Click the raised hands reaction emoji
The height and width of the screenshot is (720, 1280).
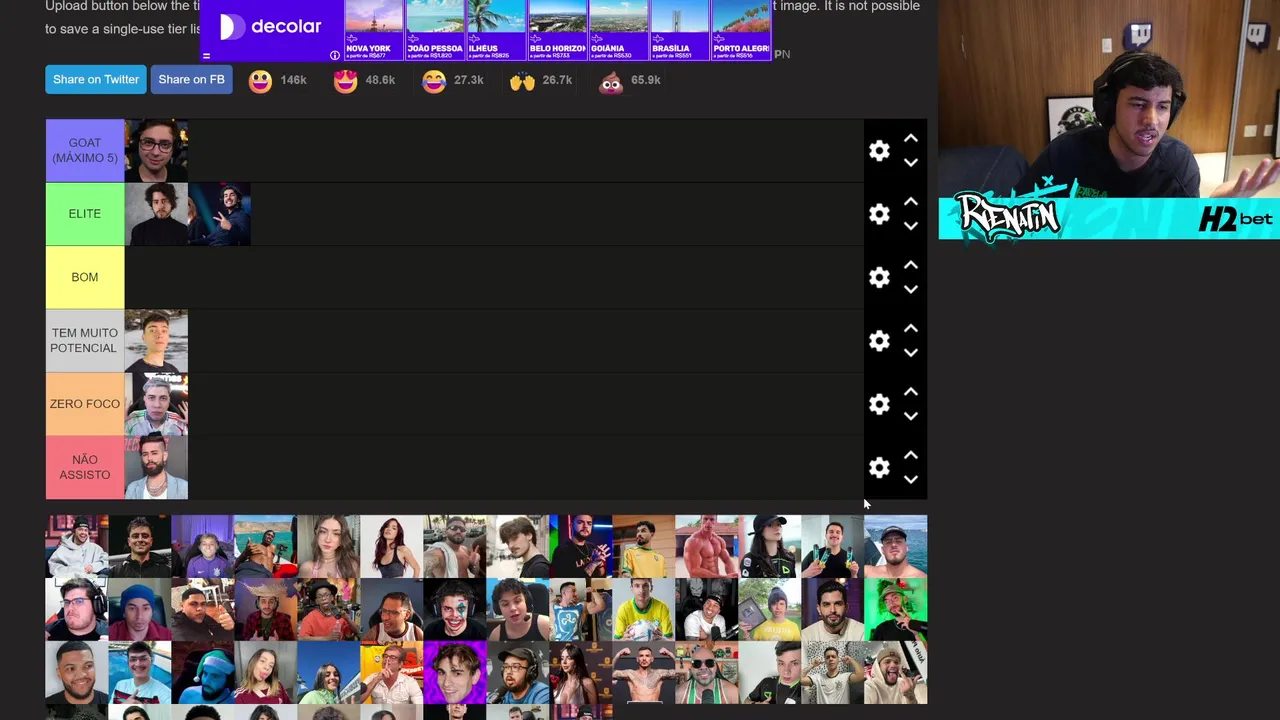pos(522,81)
